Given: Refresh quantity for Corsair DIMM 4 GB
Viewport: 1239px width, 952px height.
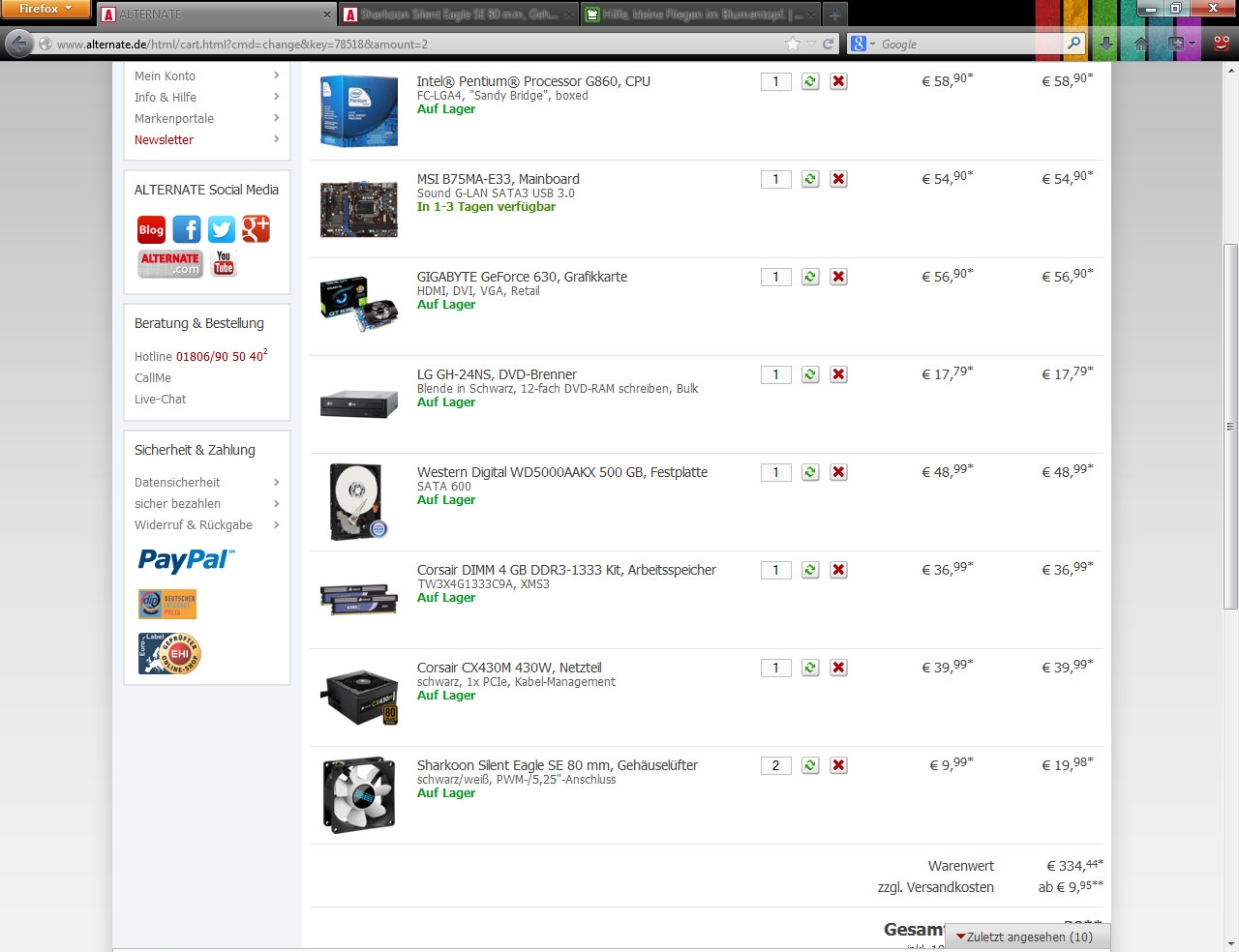Looking at the screenshot, I should point(810,570).
